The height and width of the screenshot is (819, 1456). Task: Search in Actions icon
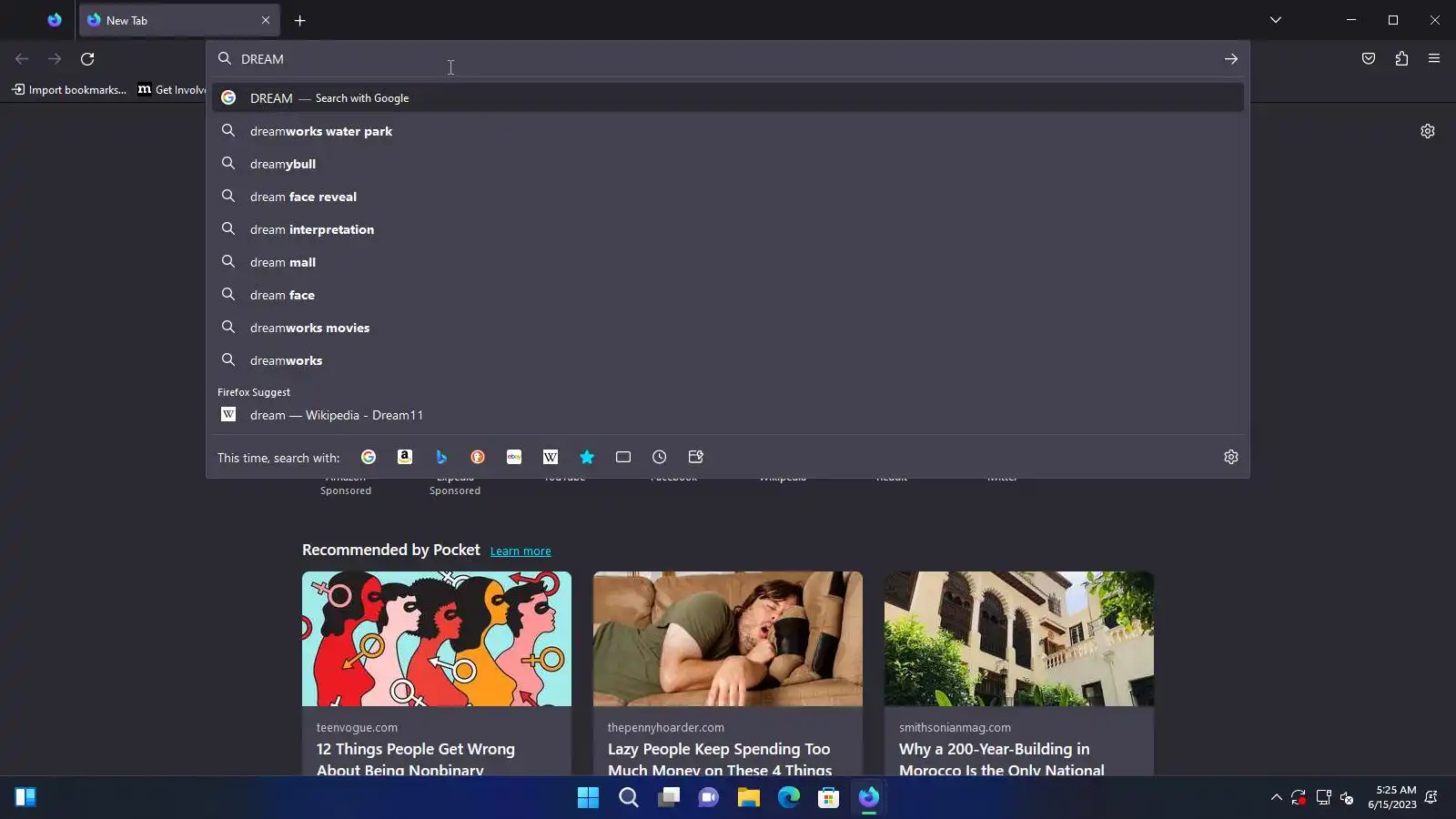click(x=696, y=457)
